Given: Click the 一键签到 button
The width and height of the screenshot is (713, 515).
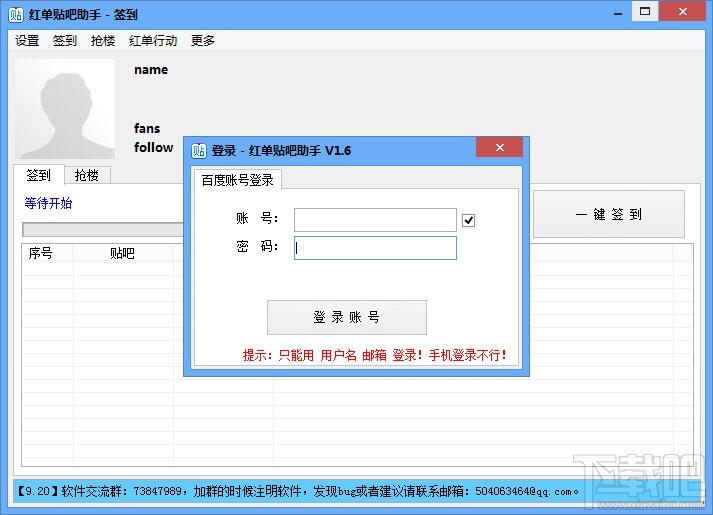Looking at the screenshot, I should [x=608, y=214].
